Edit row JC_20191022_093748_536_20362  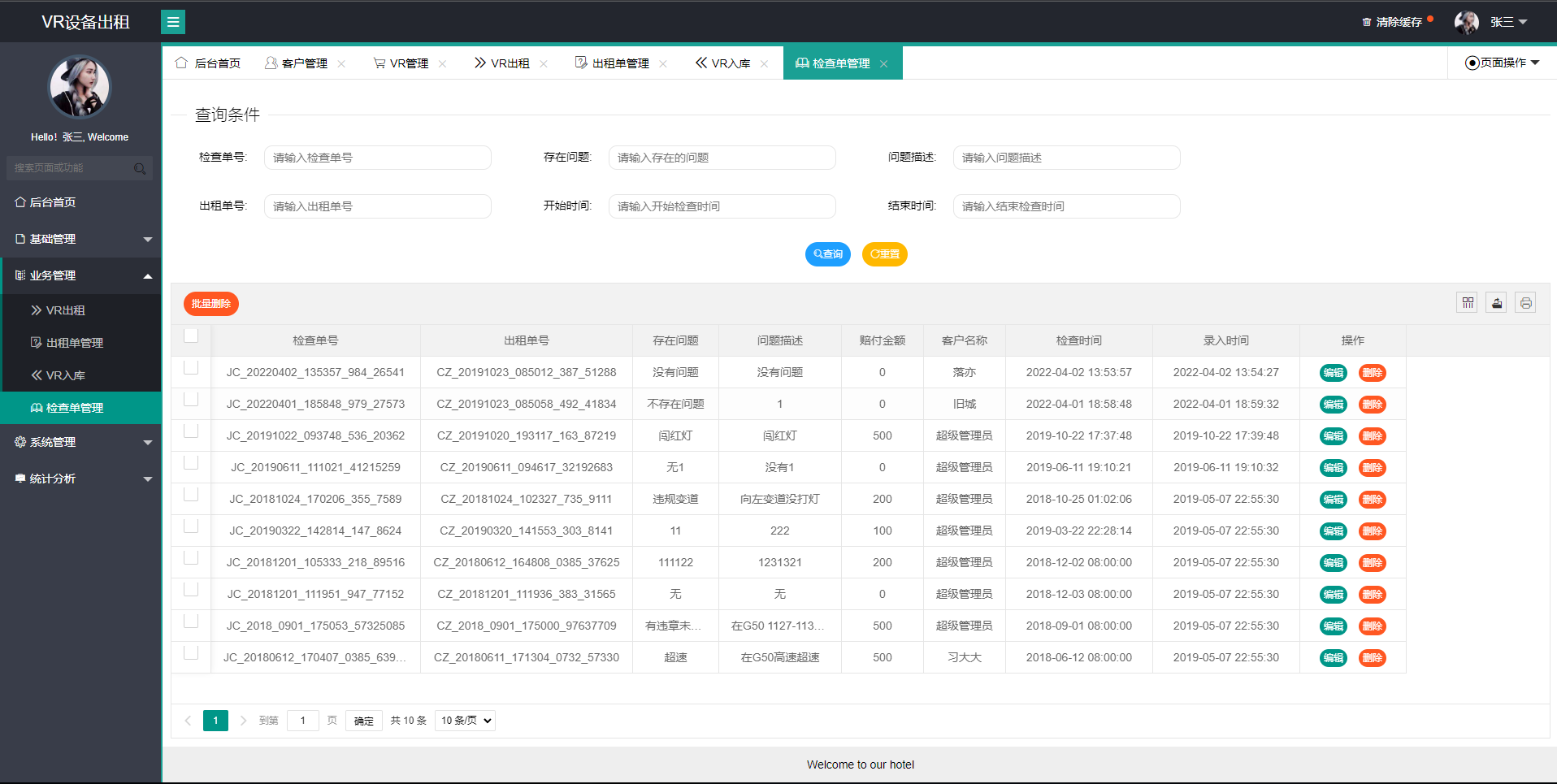tap(1334, 436)
